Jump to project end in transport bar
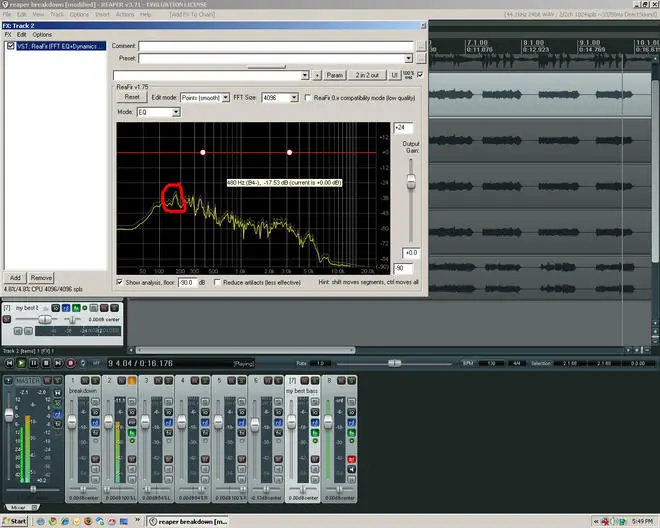The width and height of the screenshot is (660, 528). [58, 363]
